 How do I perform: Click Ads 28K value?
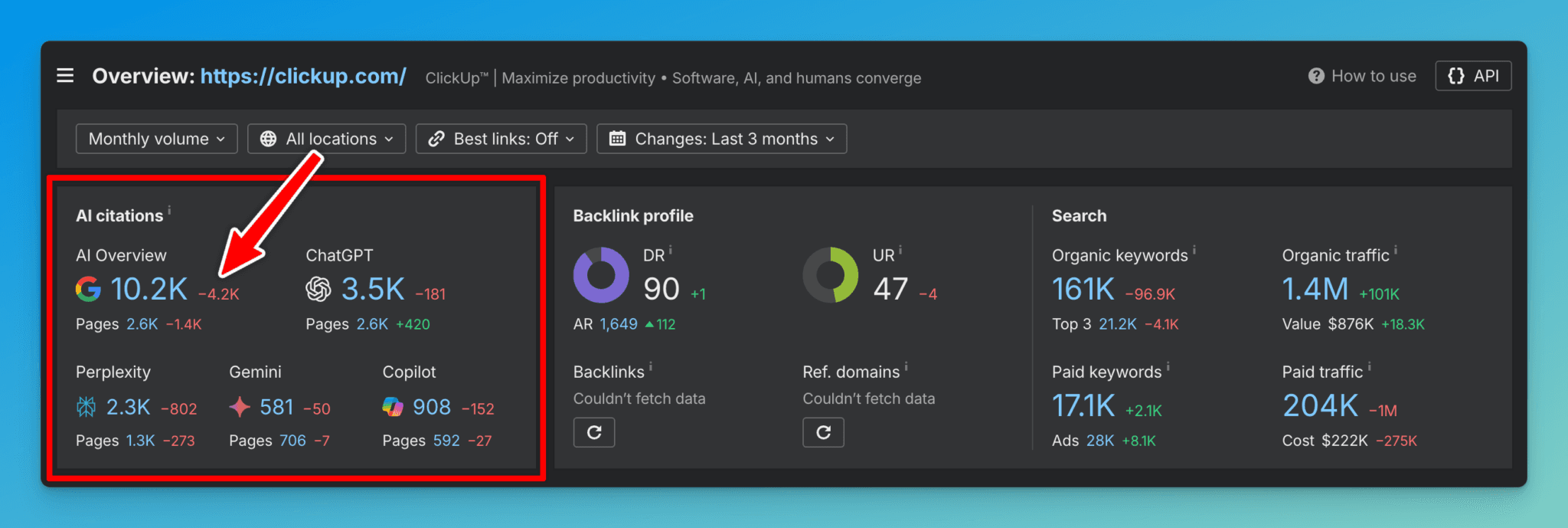pos(1100,441)
